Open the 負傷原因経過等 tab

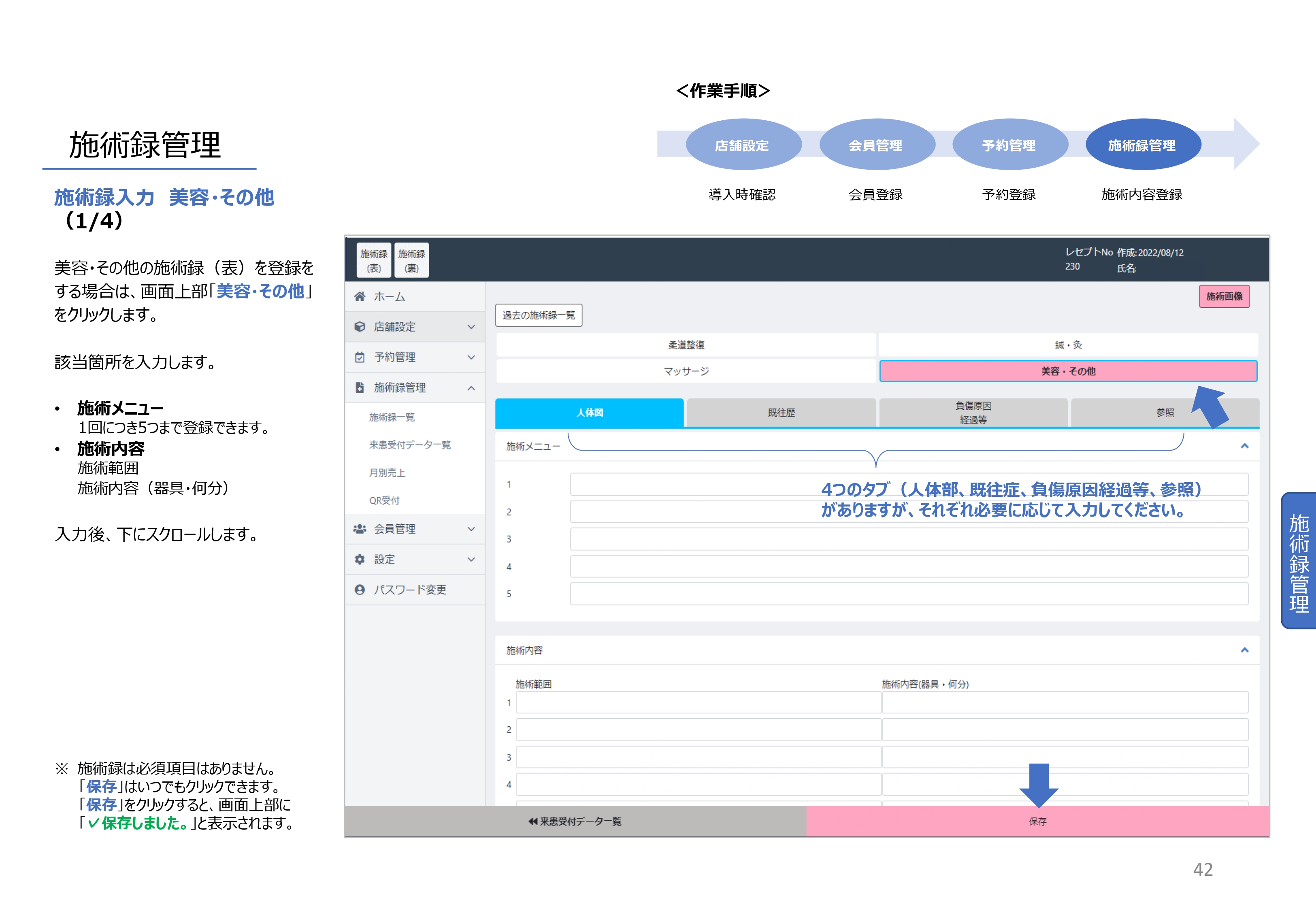[973, 413]
